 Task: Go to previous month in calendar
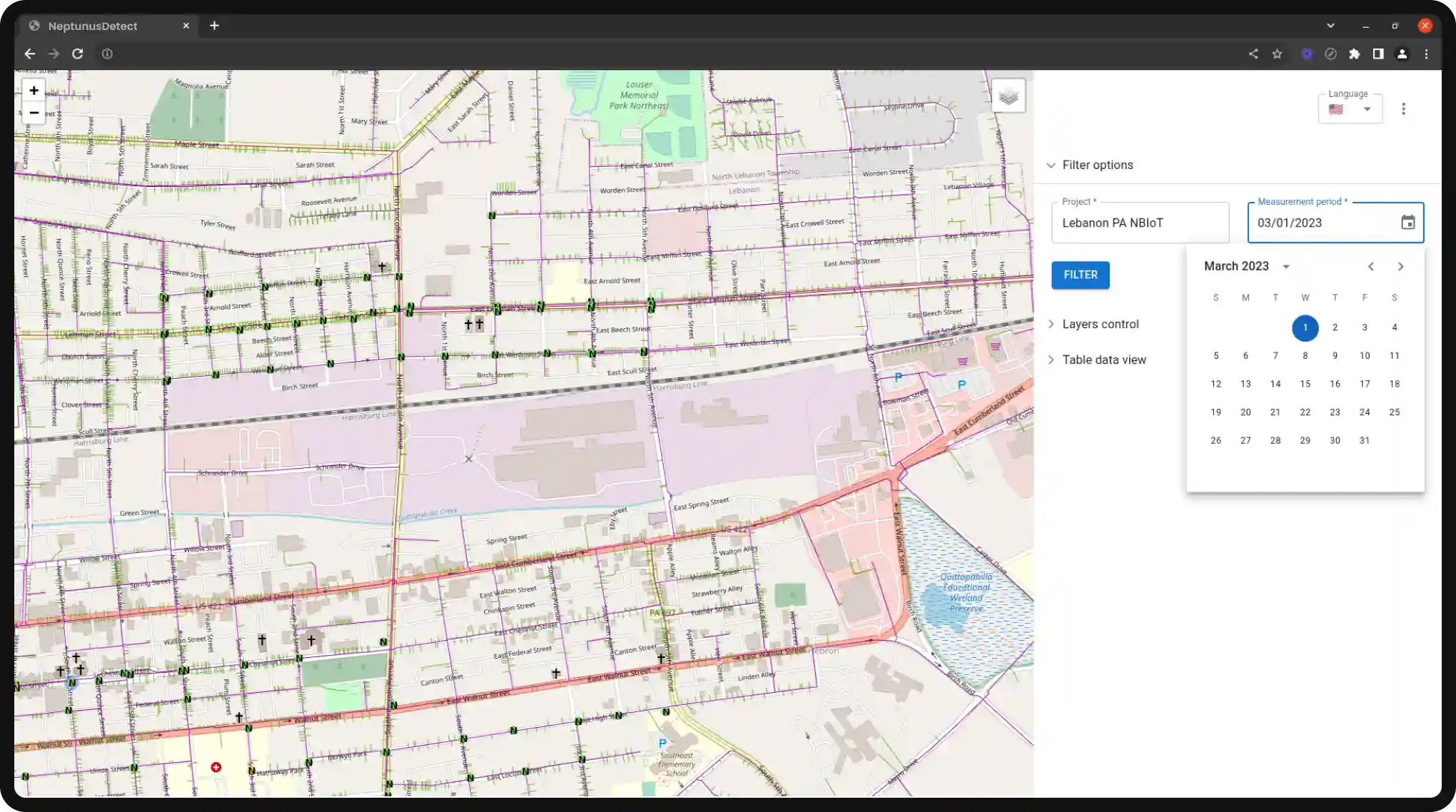[x=1370, y=267]
